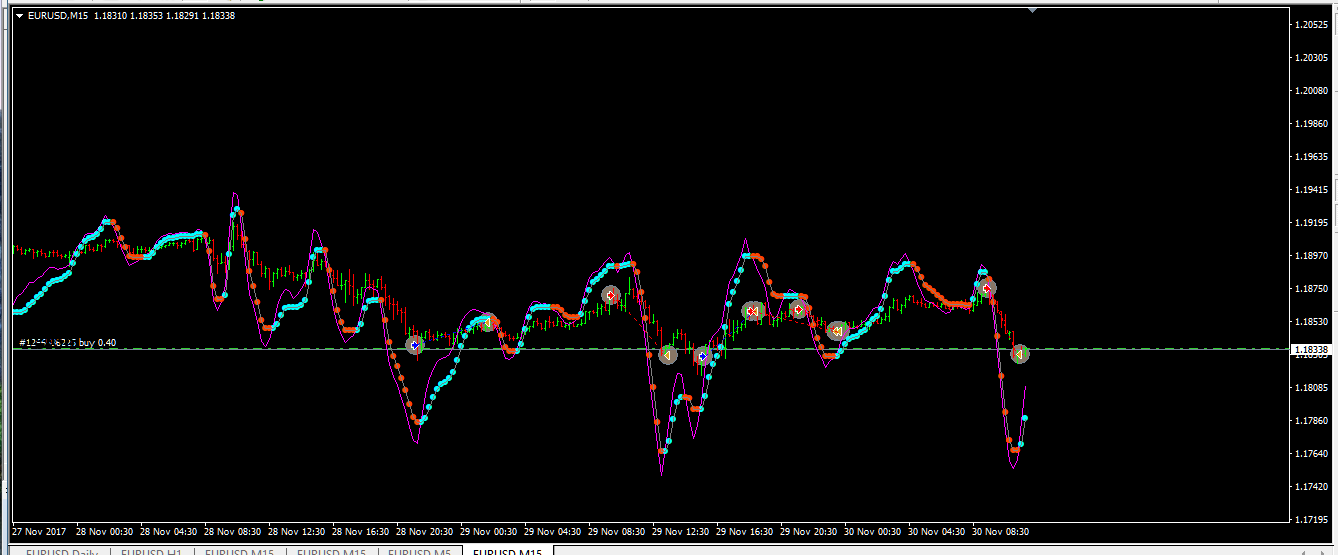
Task: Click the 29 Nov 04:30 time label
Action: coord(554,532)
